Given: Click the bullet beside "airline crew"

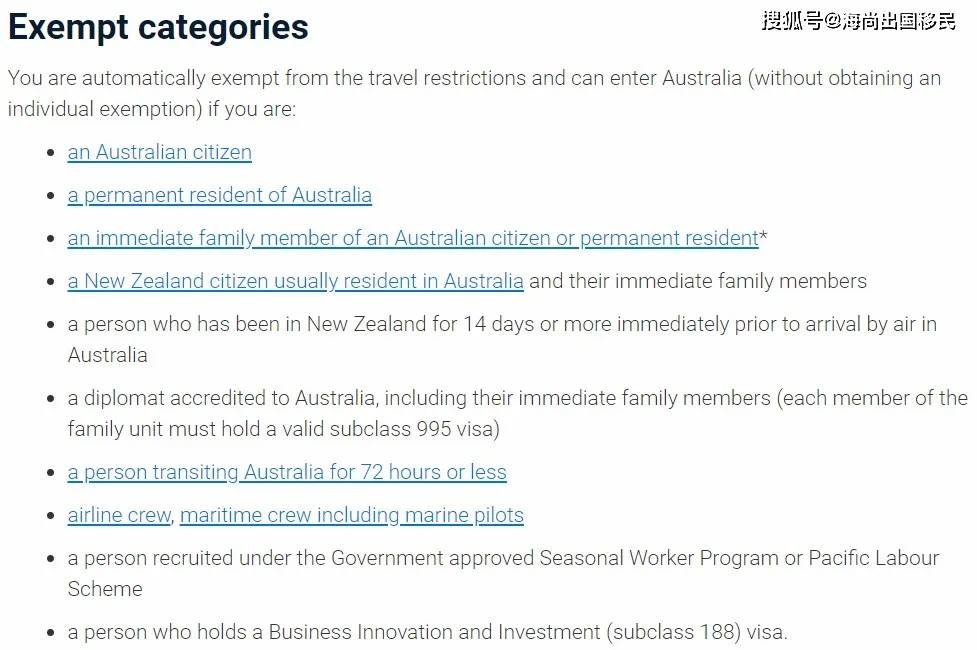Looking at the screenshot, I should [x=51, y=516].
